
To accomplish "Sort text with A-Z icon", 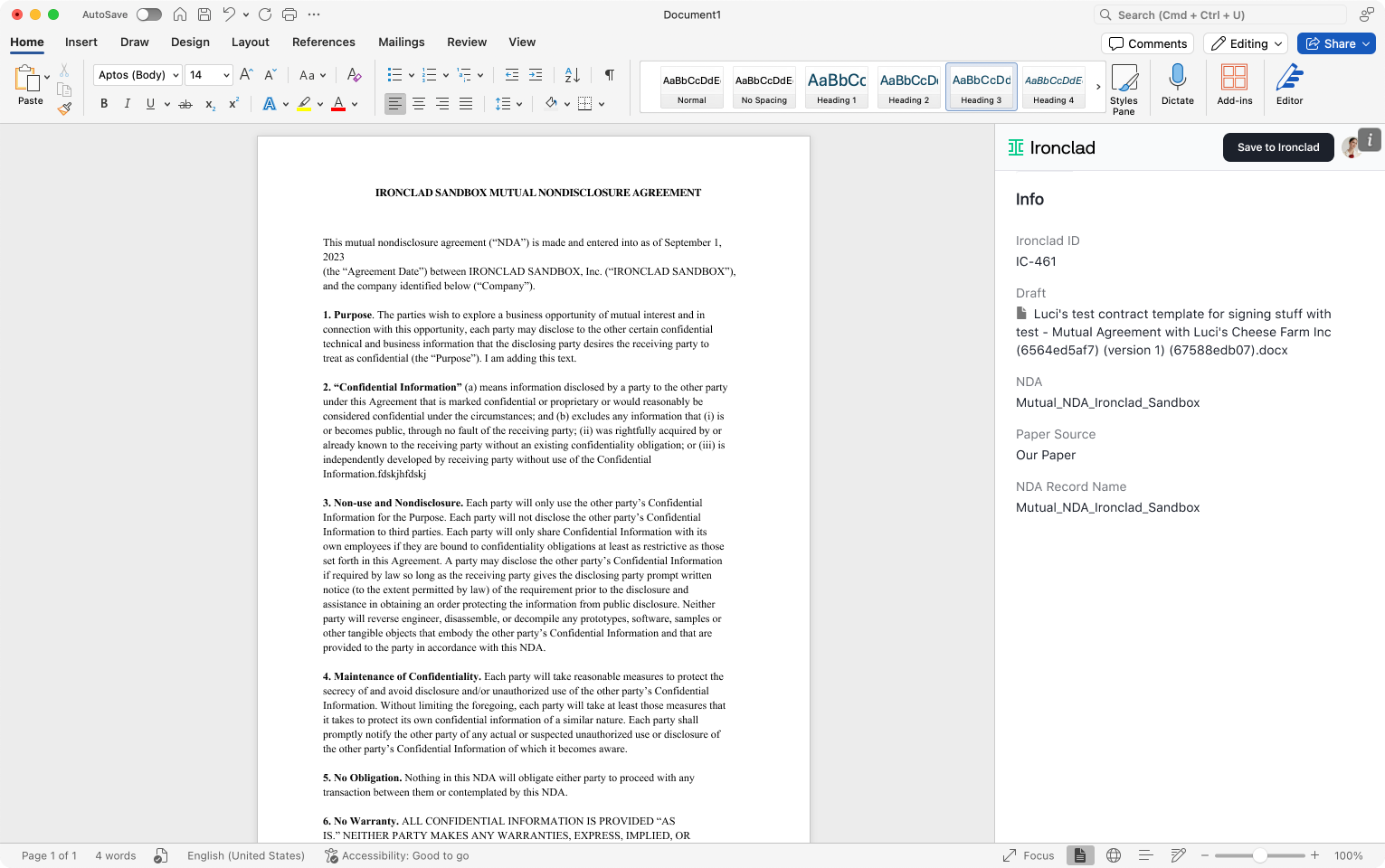I will (573, 75).
